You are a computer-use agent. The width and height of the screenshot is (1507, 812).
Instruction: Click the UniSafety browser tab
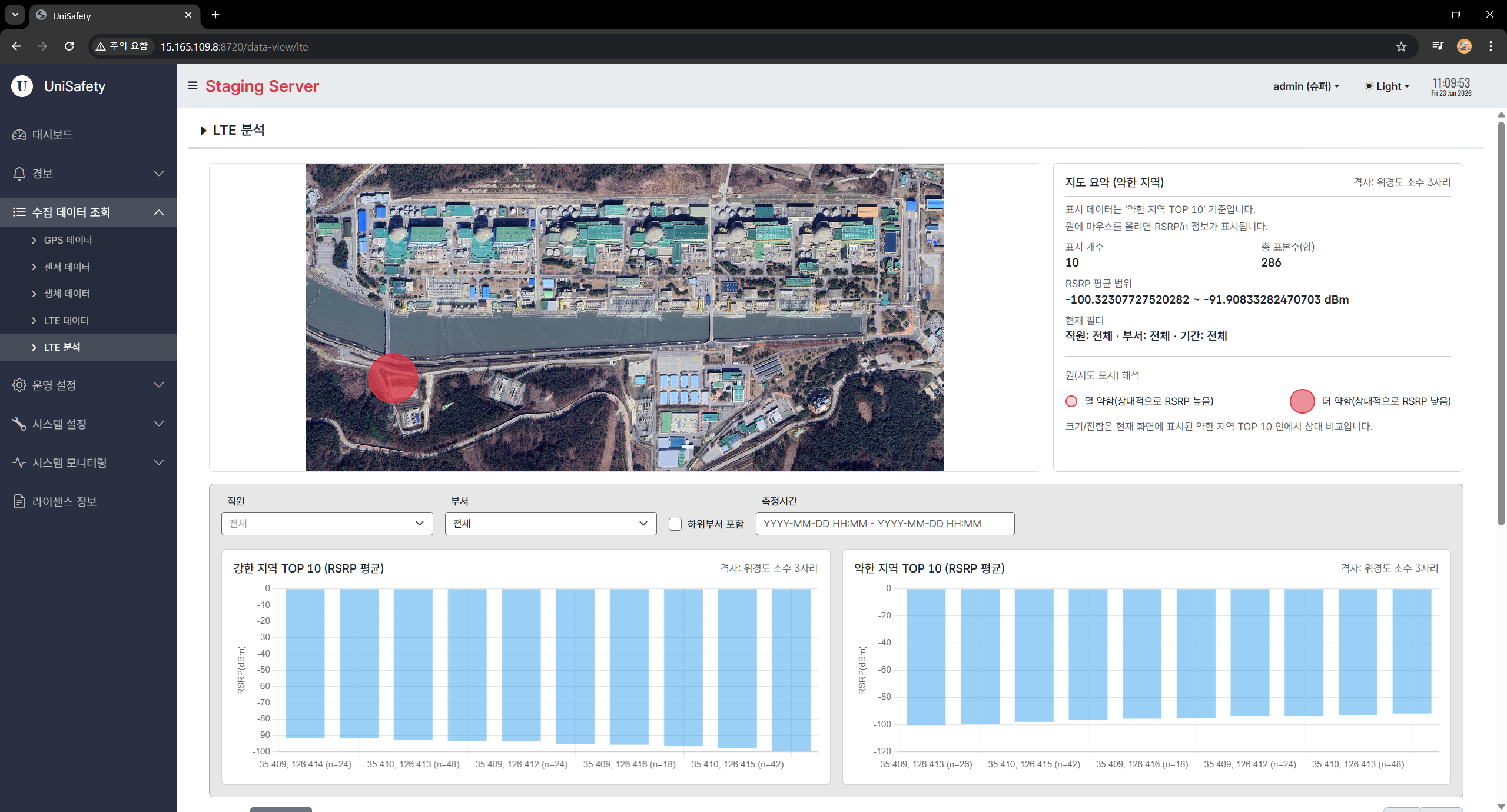click(115, 15)
